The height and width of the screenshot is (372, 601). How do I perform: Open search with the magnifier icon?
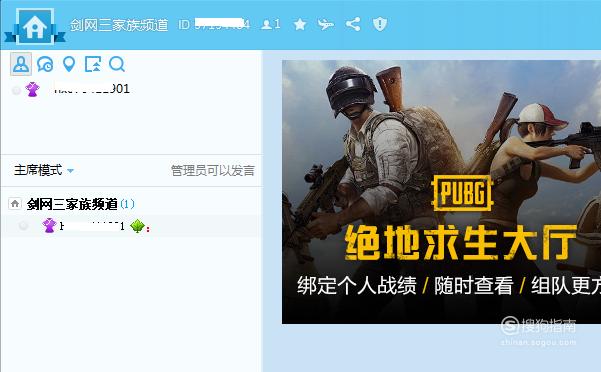(x=117, y=64)
